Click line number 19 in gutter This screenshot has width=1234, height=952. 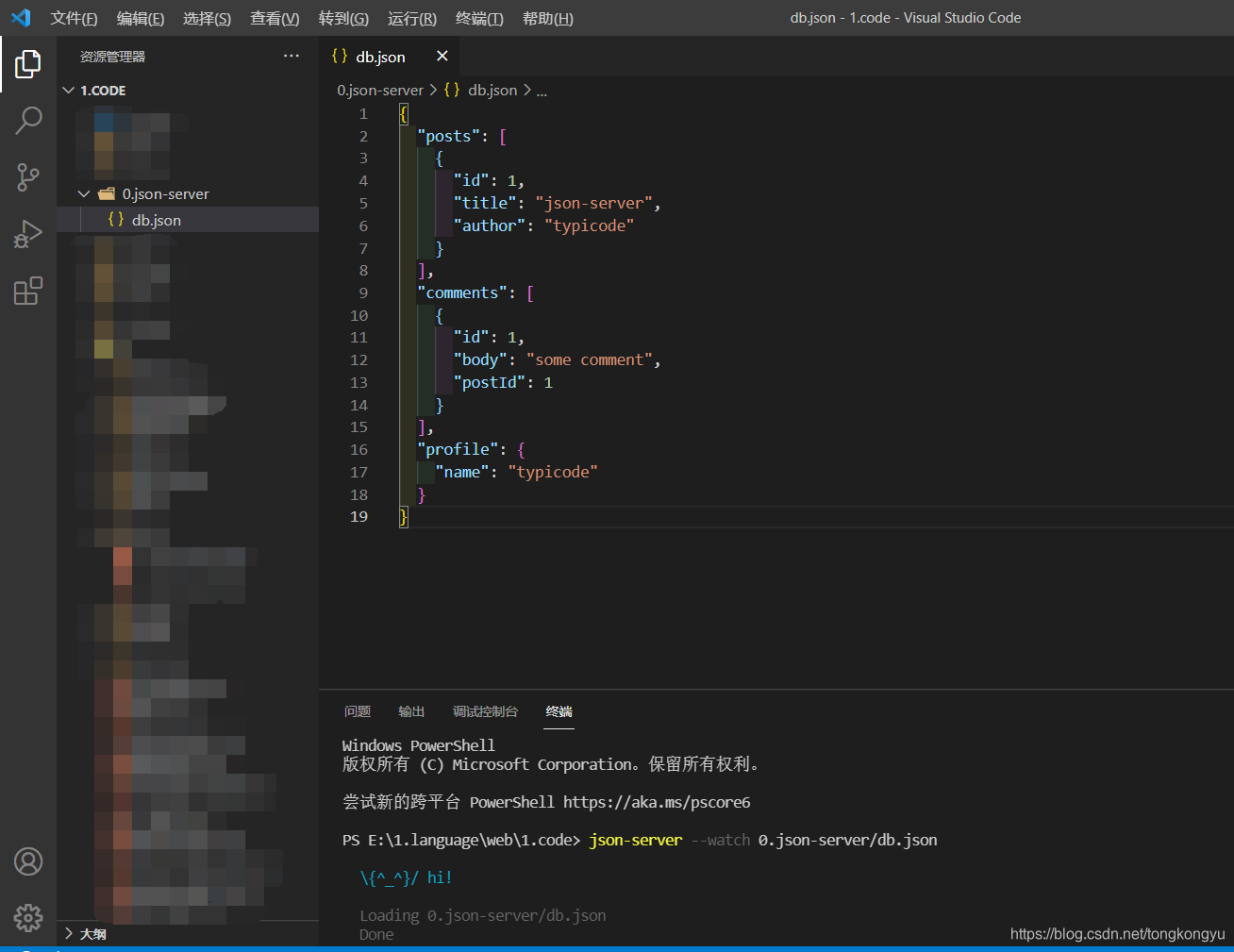pos(359,516)
